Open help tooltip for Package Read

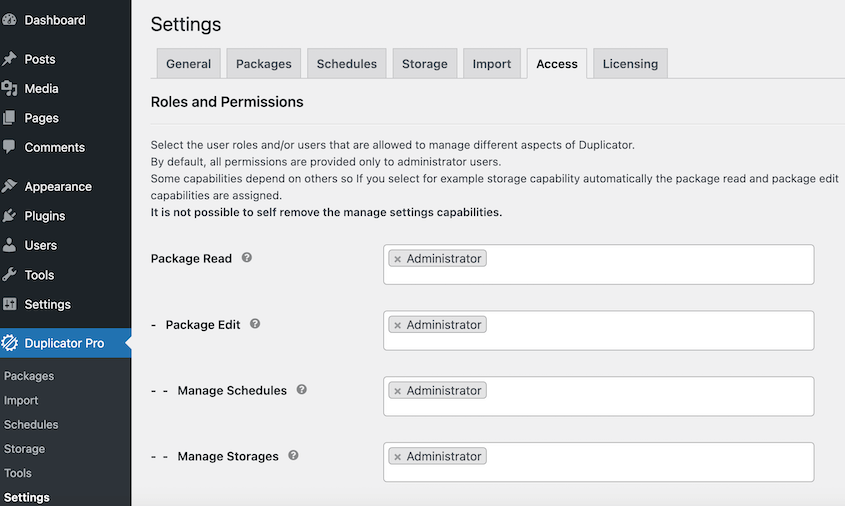[x=247, y=258]
